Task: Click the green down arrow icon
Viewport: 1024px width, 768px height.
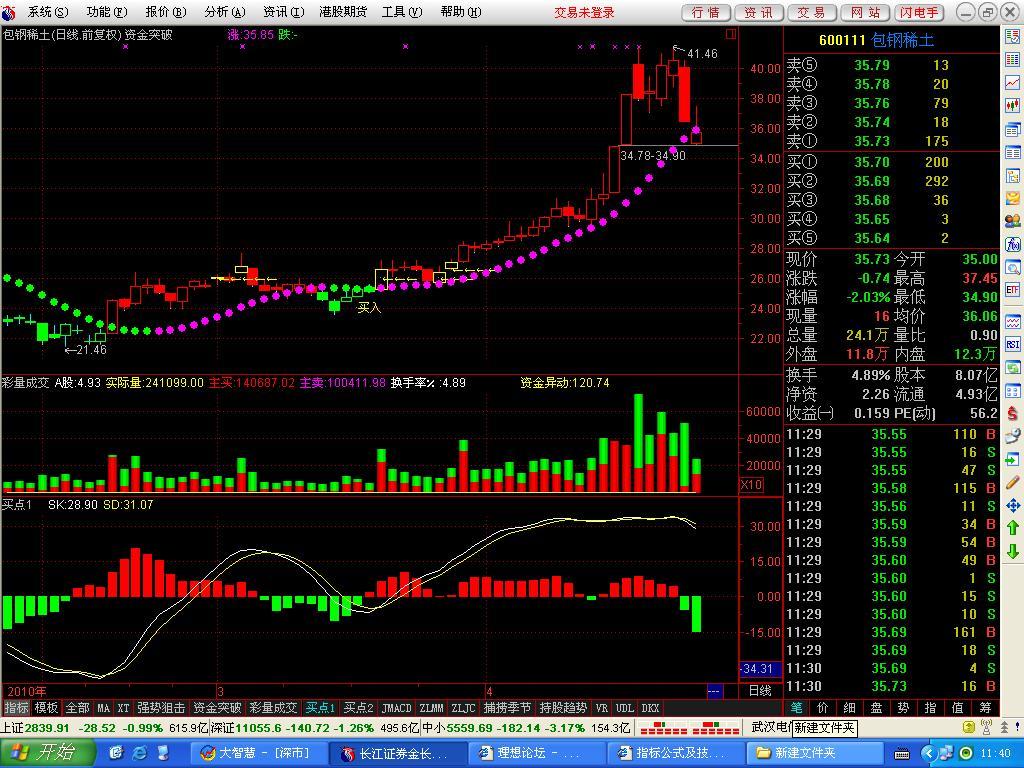Action: point(1012,551)
